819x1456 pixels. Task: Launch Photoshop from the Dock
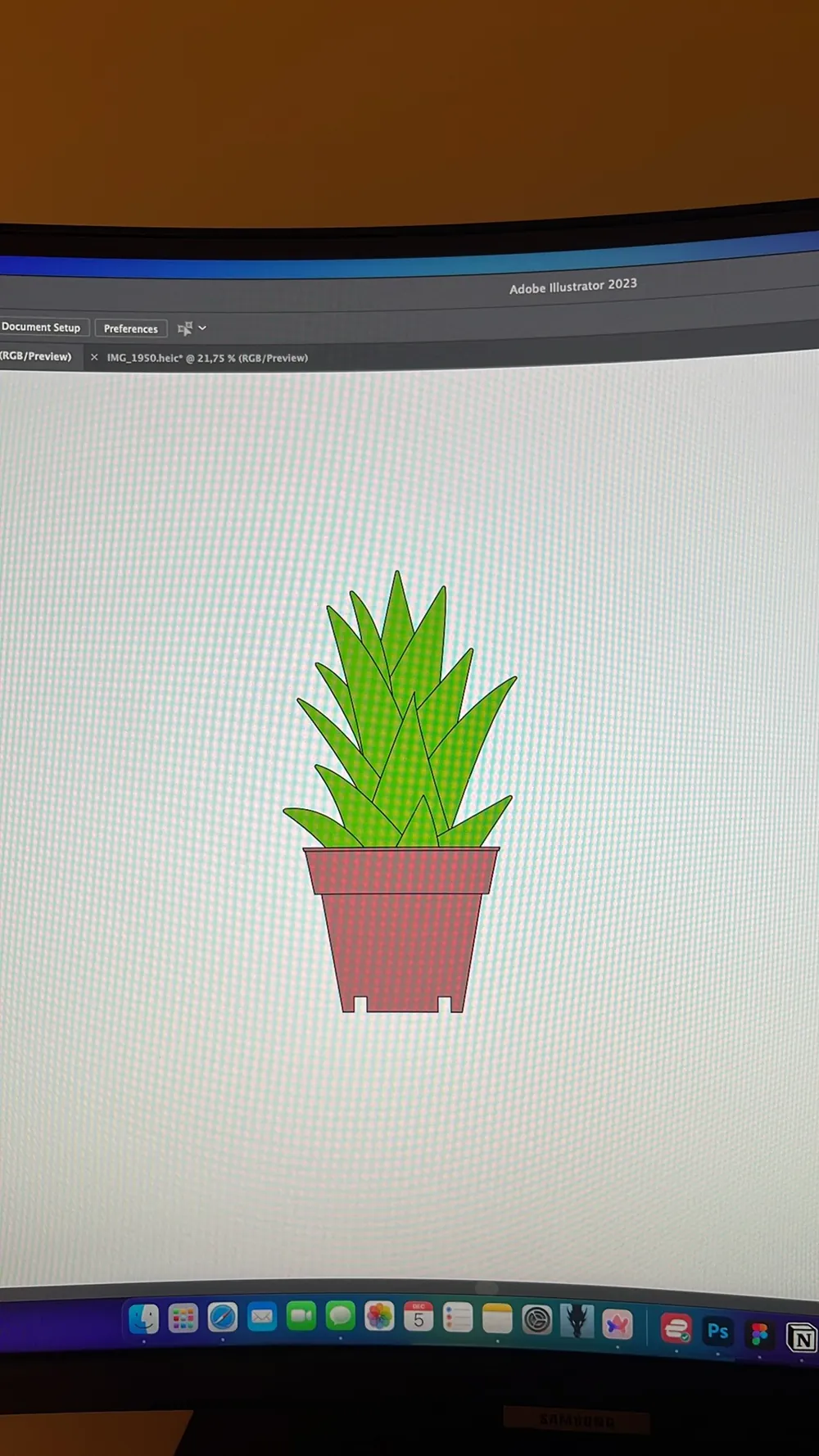[x=718, y=1332]
